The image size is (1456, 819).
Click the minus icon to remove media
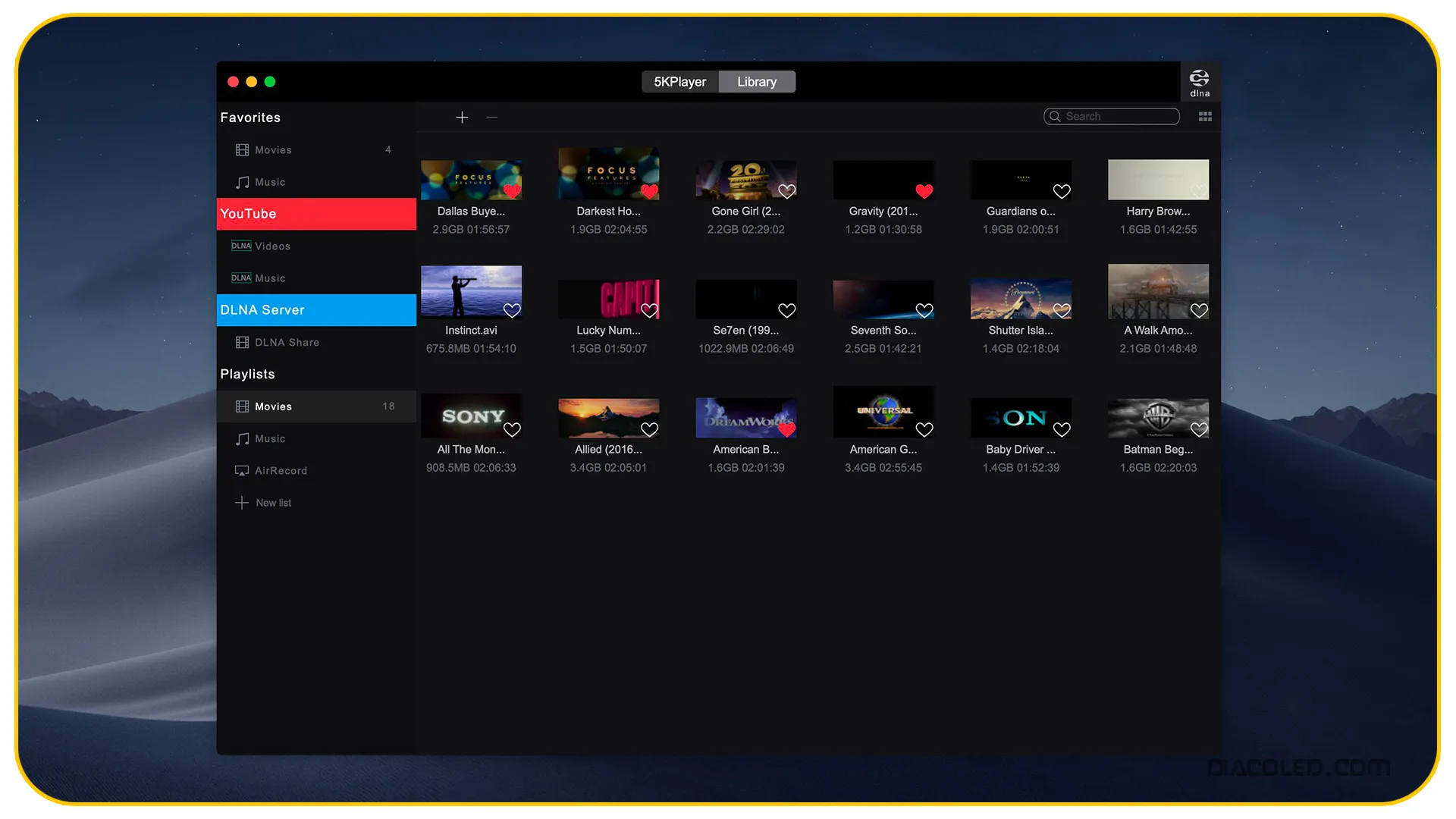click(x=492, y=117)
